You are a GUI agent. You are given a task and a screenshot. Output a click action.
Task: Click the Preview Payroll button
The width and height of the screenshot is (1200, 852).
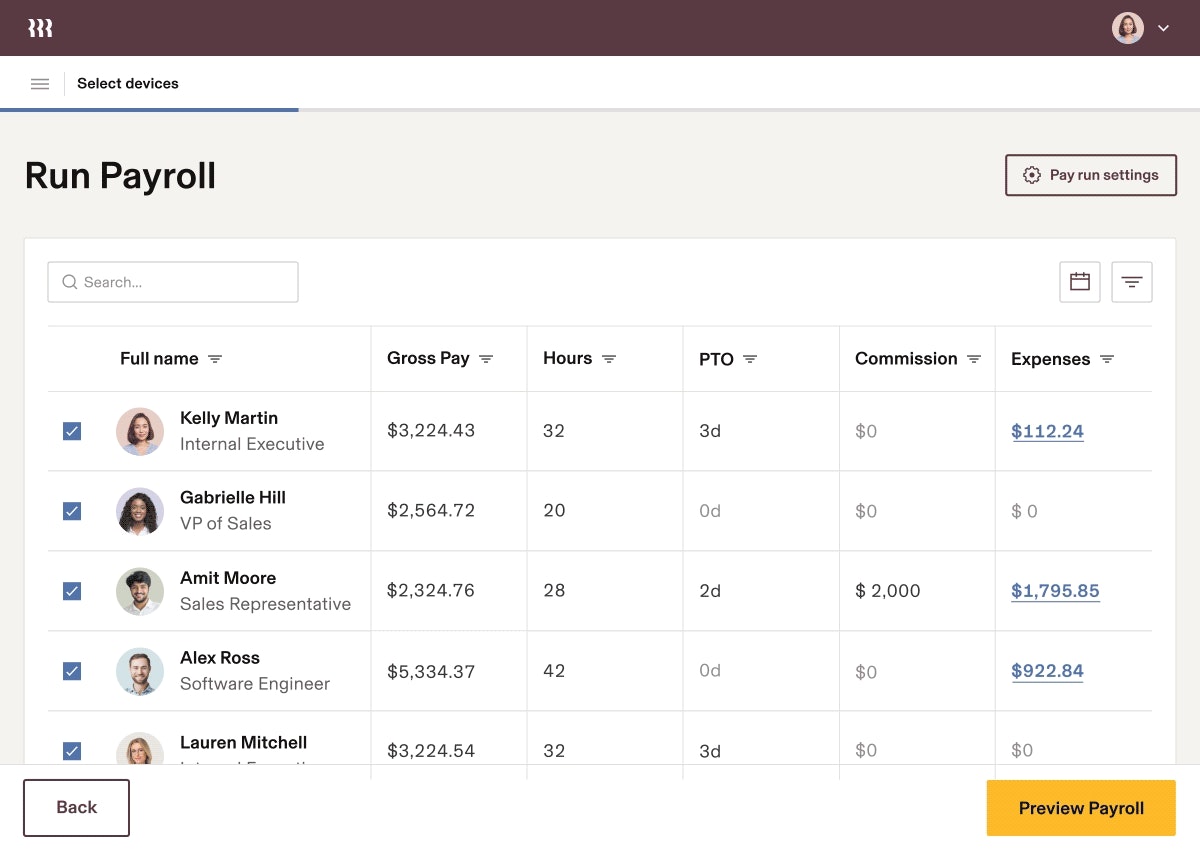point(1081,808)
